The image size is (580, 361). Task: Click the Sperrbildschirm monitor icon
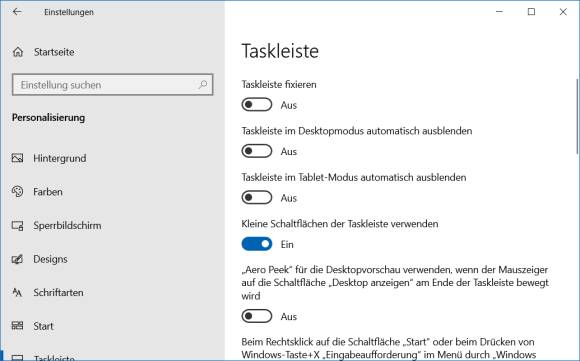(x=17, y=225)
